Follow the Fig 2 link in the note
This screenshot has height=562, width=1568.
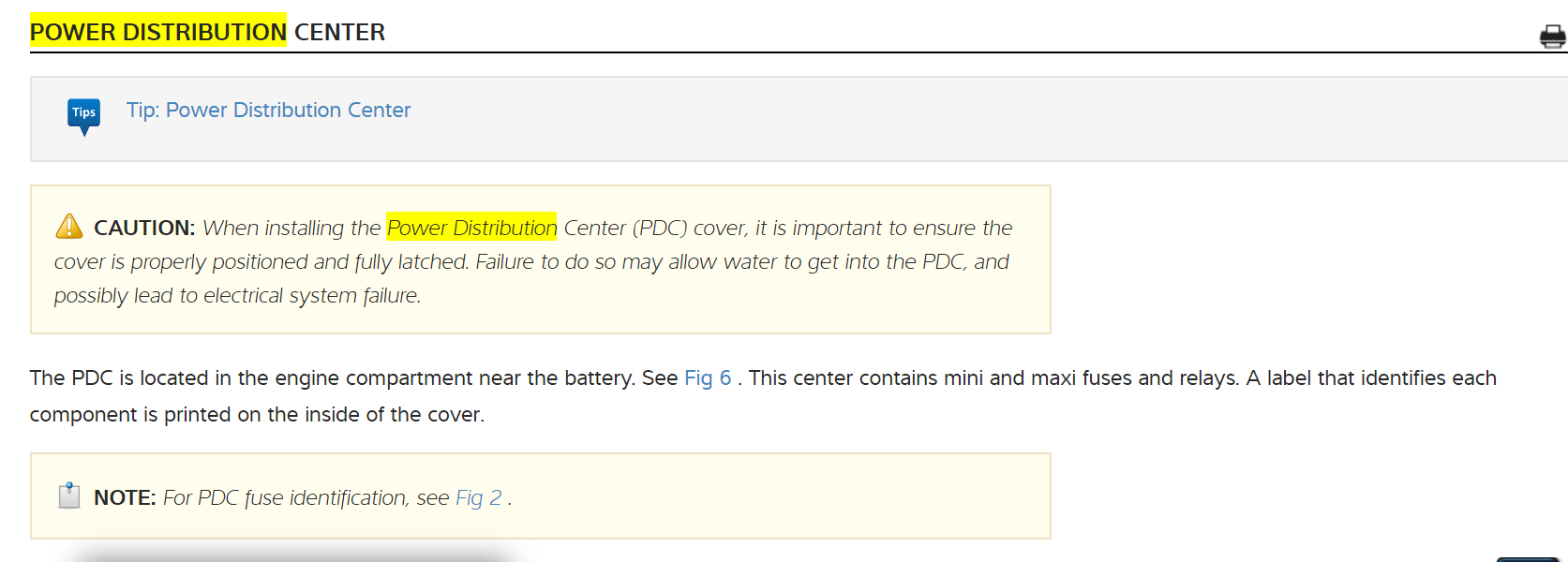(x=478, y=498)
